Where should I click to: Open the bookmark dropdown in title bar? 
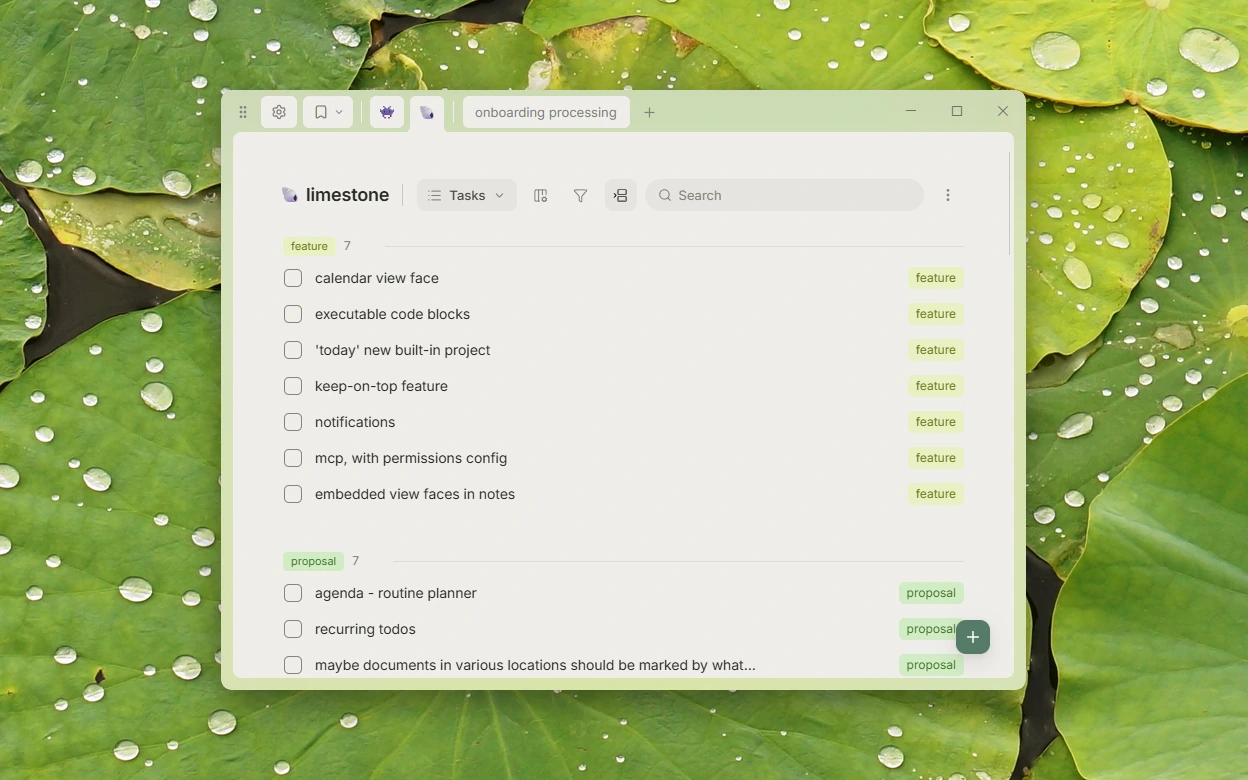[x=328, y=112]
